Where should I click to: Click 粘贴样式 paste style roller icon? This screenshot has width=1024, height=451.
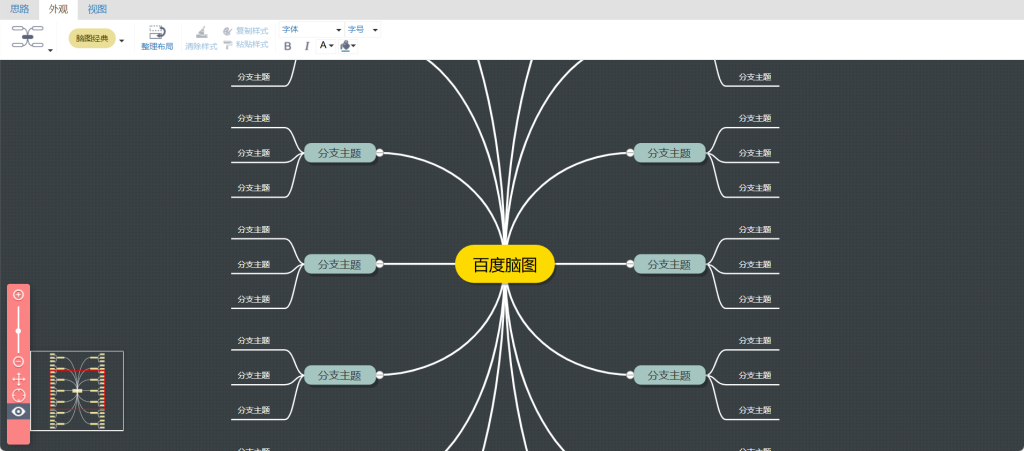point(227,44)
